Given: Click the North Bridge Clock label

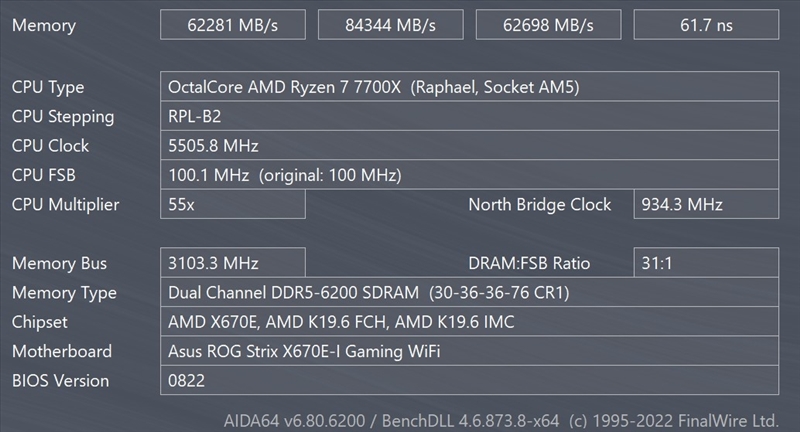Looking at the screenshot, I should click(x=539, y=205).
